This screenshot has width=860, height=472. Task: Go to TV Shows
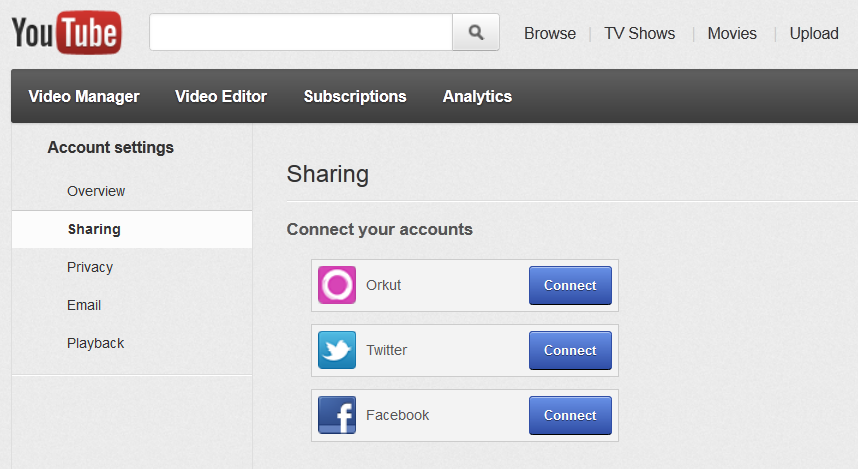tap(639, 34)
